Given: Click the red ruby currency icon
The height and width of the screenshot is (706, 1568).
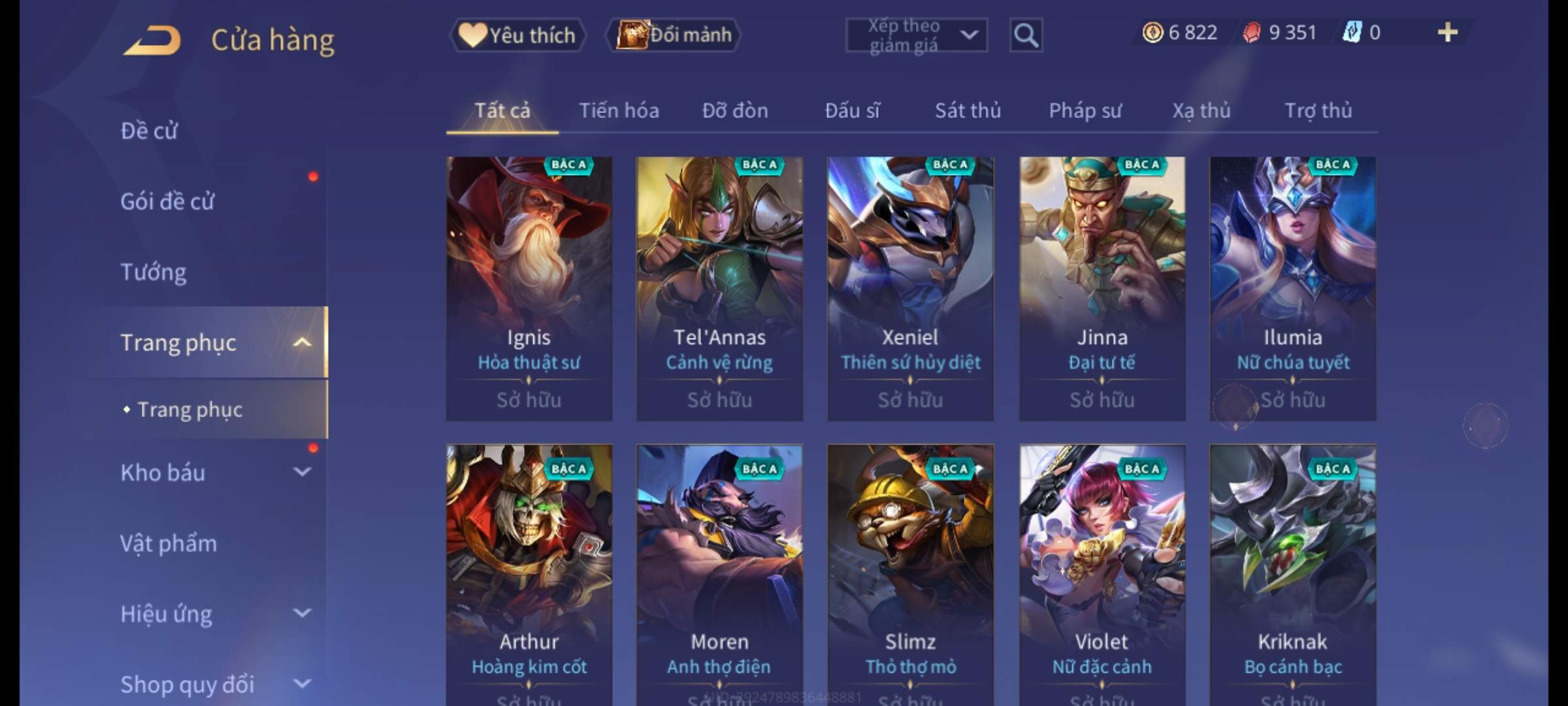Looking at the screenshot, I should 1252,32.
